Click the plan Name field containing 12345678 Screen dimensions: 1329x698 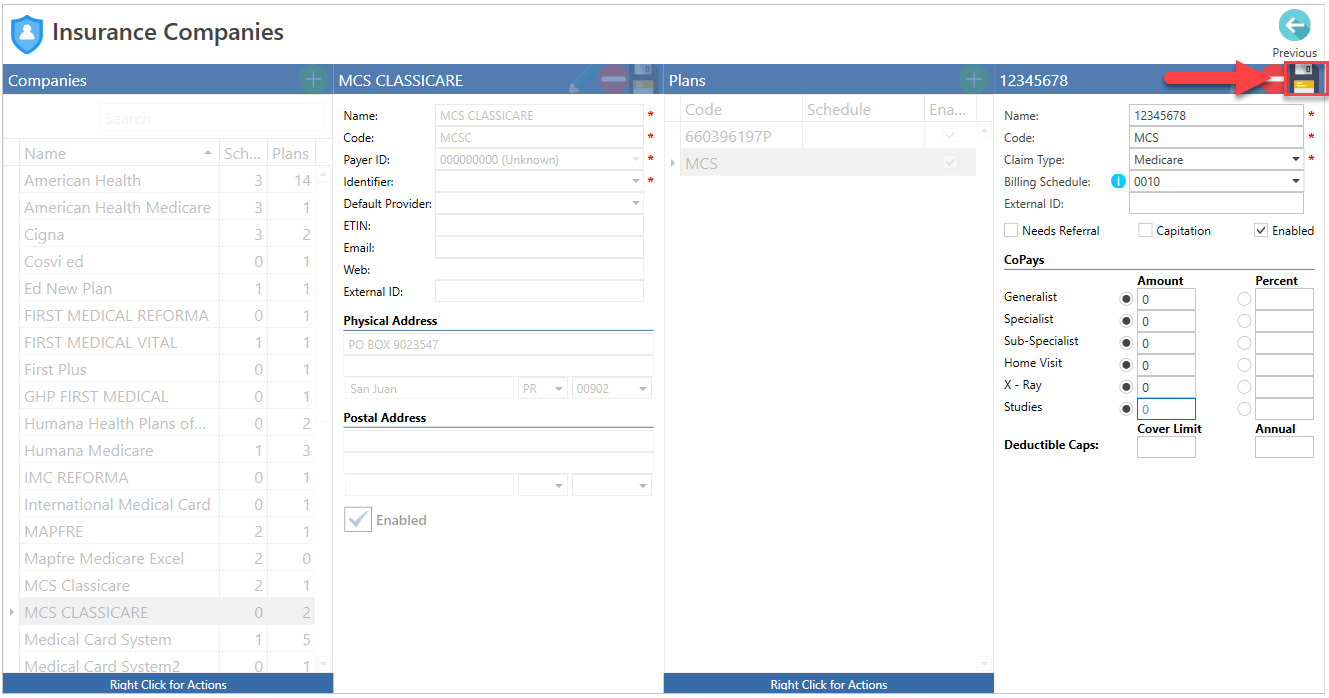point(1216,116)
